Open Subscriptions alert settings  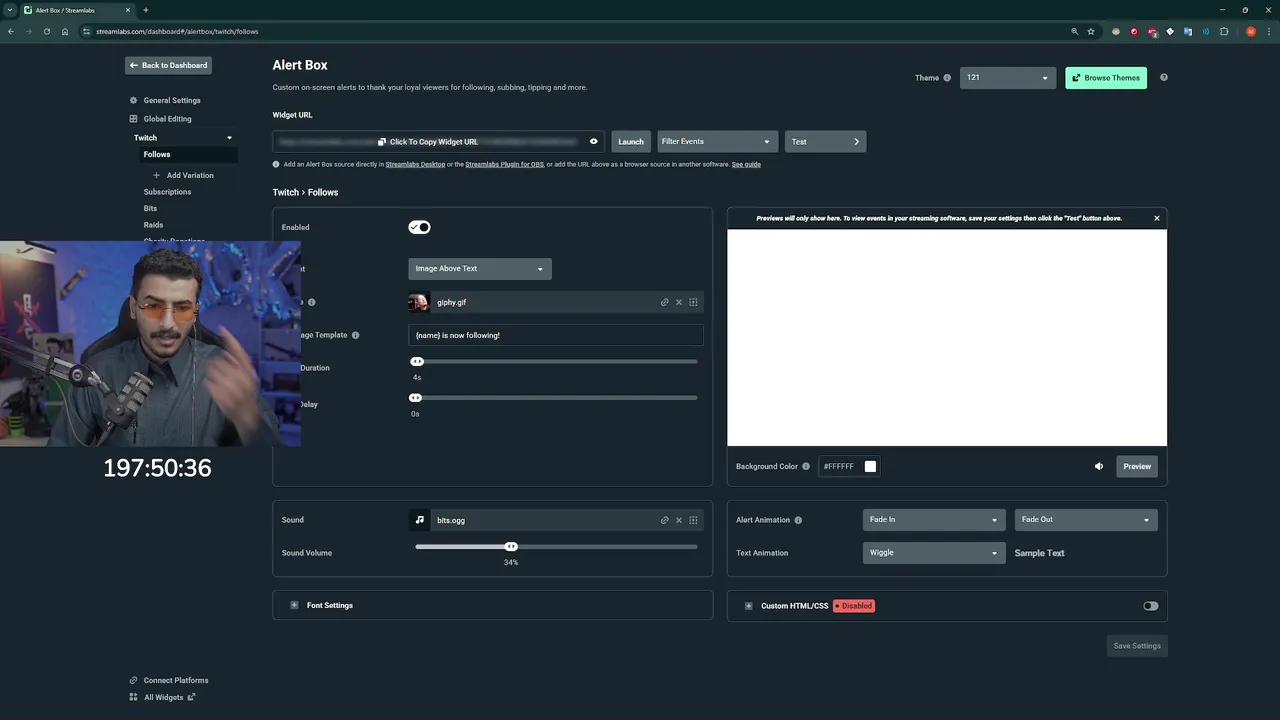(167, 192)
